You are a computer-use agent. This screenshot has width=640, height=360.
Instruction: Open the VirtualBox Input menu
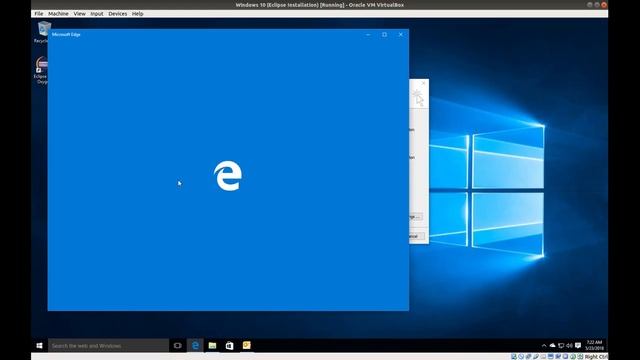97,13
